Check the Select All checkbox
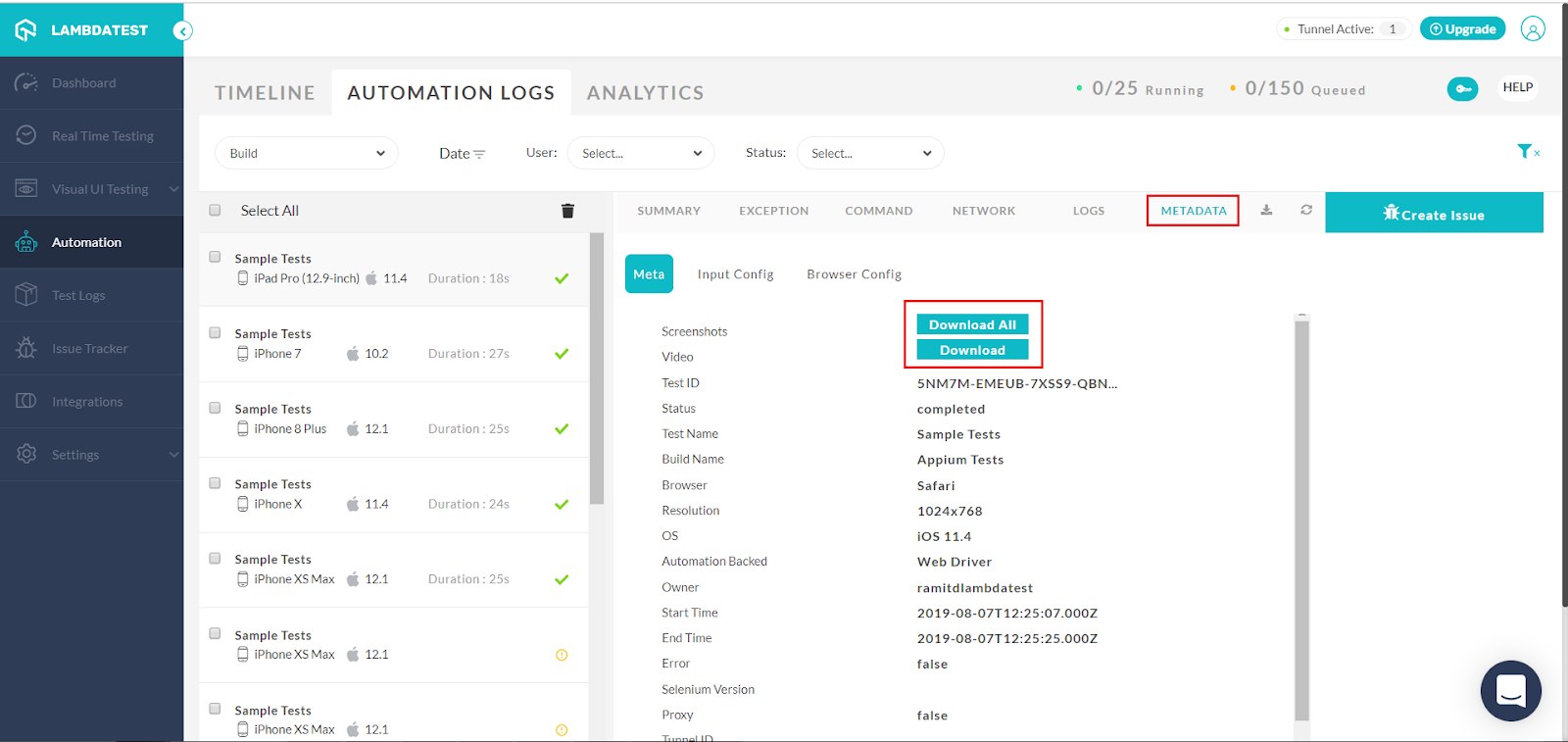The width and height of the screenshot is (1568, 742). click(216, 210)
